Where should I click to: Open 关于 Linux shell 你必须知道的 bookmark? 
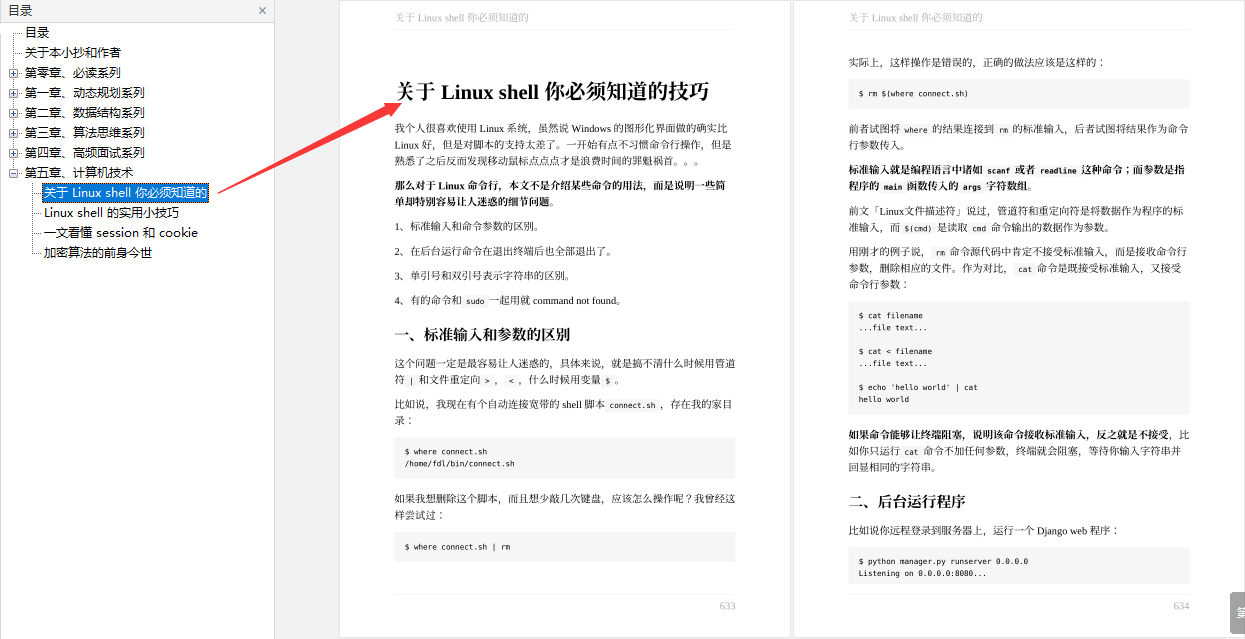125,192
